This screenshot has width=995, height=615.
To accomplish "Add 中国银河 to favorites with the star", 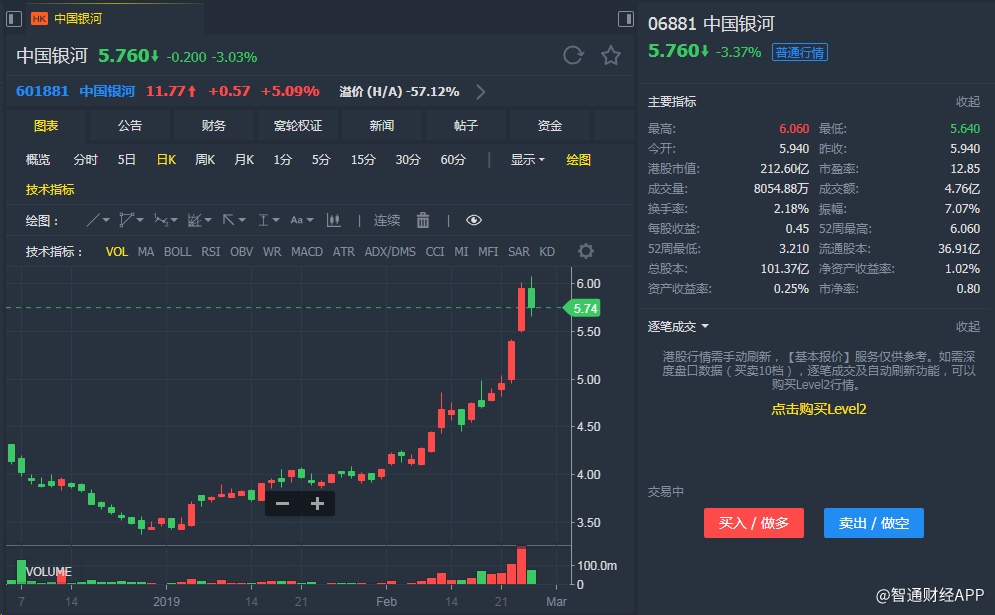I will point(610,55).
